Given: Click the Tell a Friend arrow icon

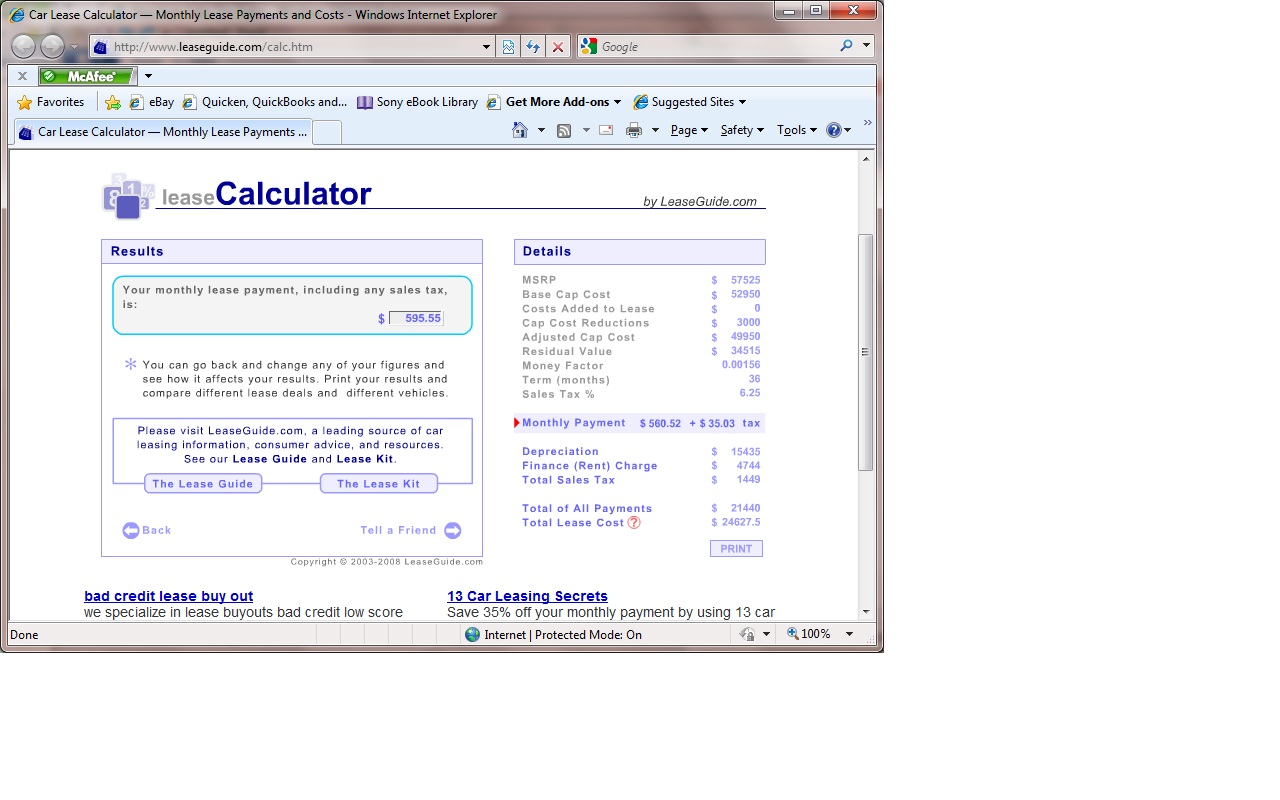Looking at the screenshot, I should click(452, 530).
